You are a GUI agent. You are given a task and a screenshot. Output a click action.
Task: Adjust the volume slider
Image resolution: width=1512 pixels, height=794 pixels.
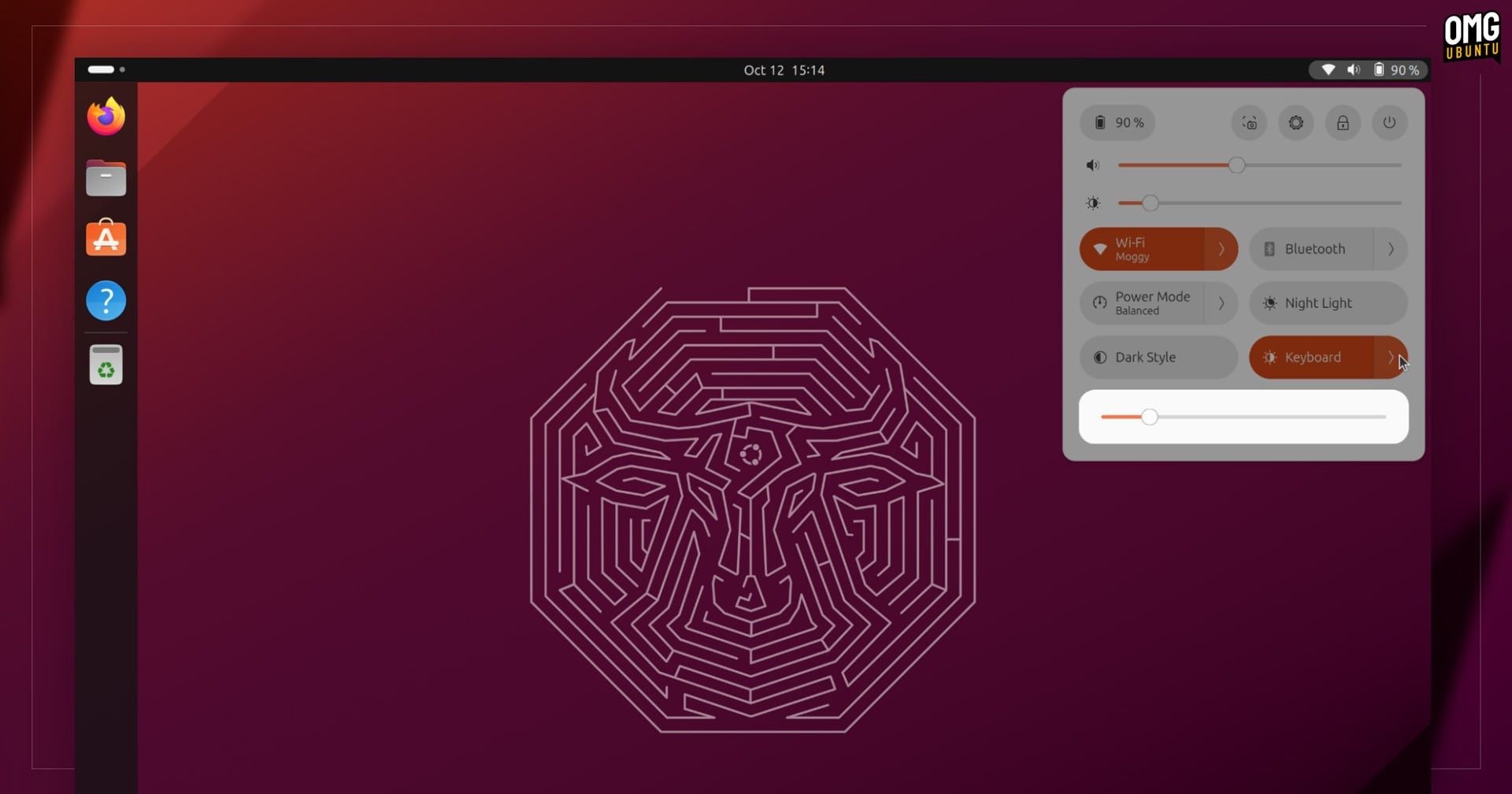(1259, 165)
